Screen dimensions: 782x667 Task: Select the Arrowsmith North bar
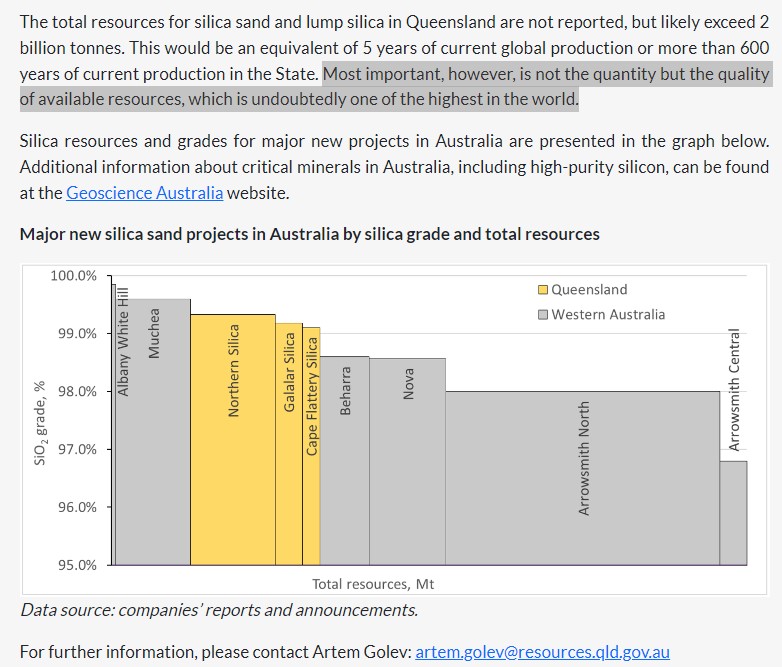pos(583,478)
